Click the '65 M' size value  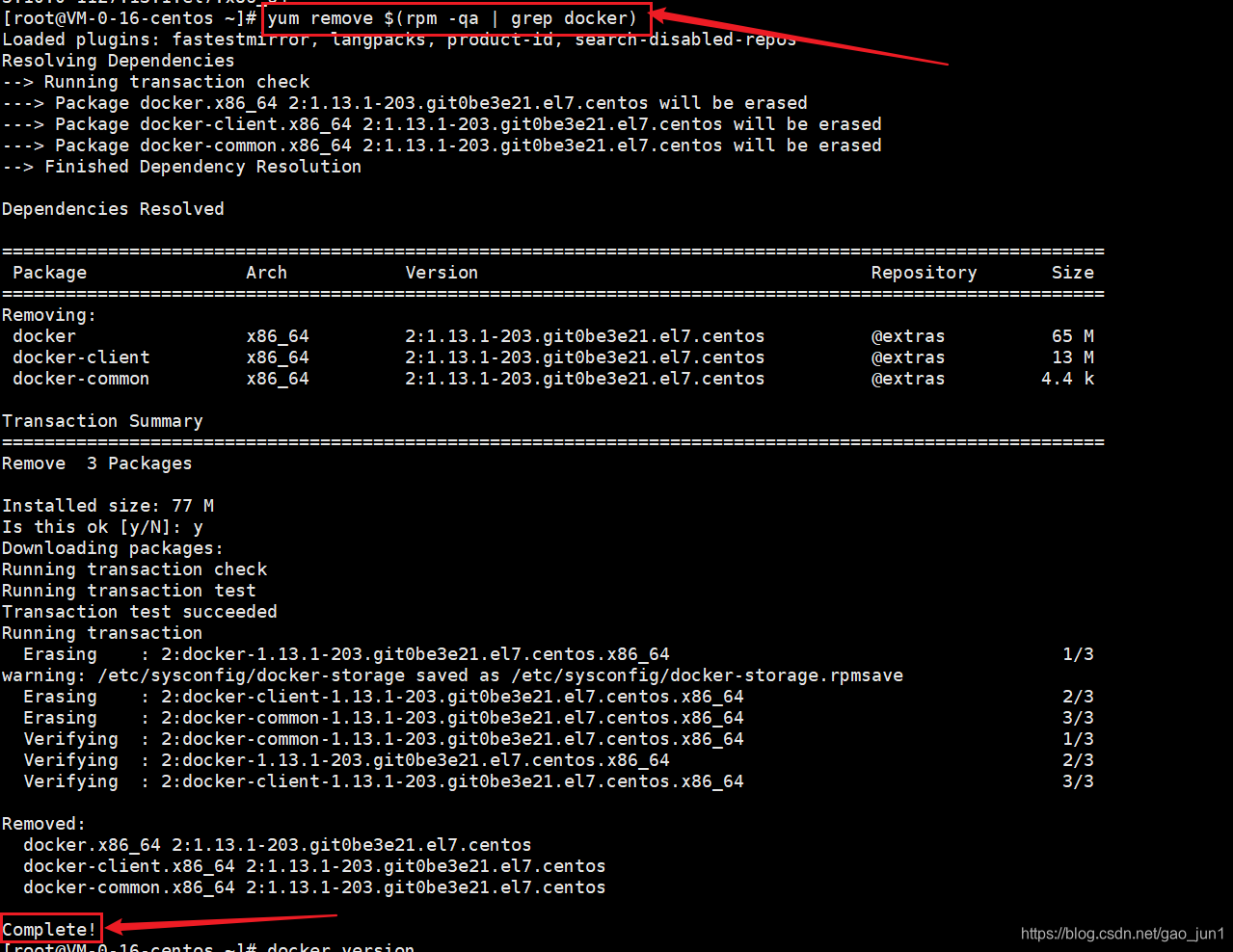(1073, 336)
